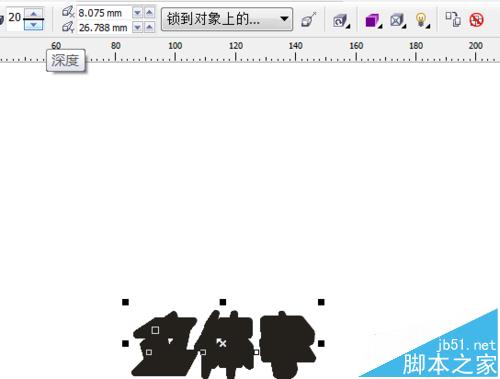This screenshot has width=500, height=379.
Task: Click the X center marker on the text
Action: pos(222,343)
